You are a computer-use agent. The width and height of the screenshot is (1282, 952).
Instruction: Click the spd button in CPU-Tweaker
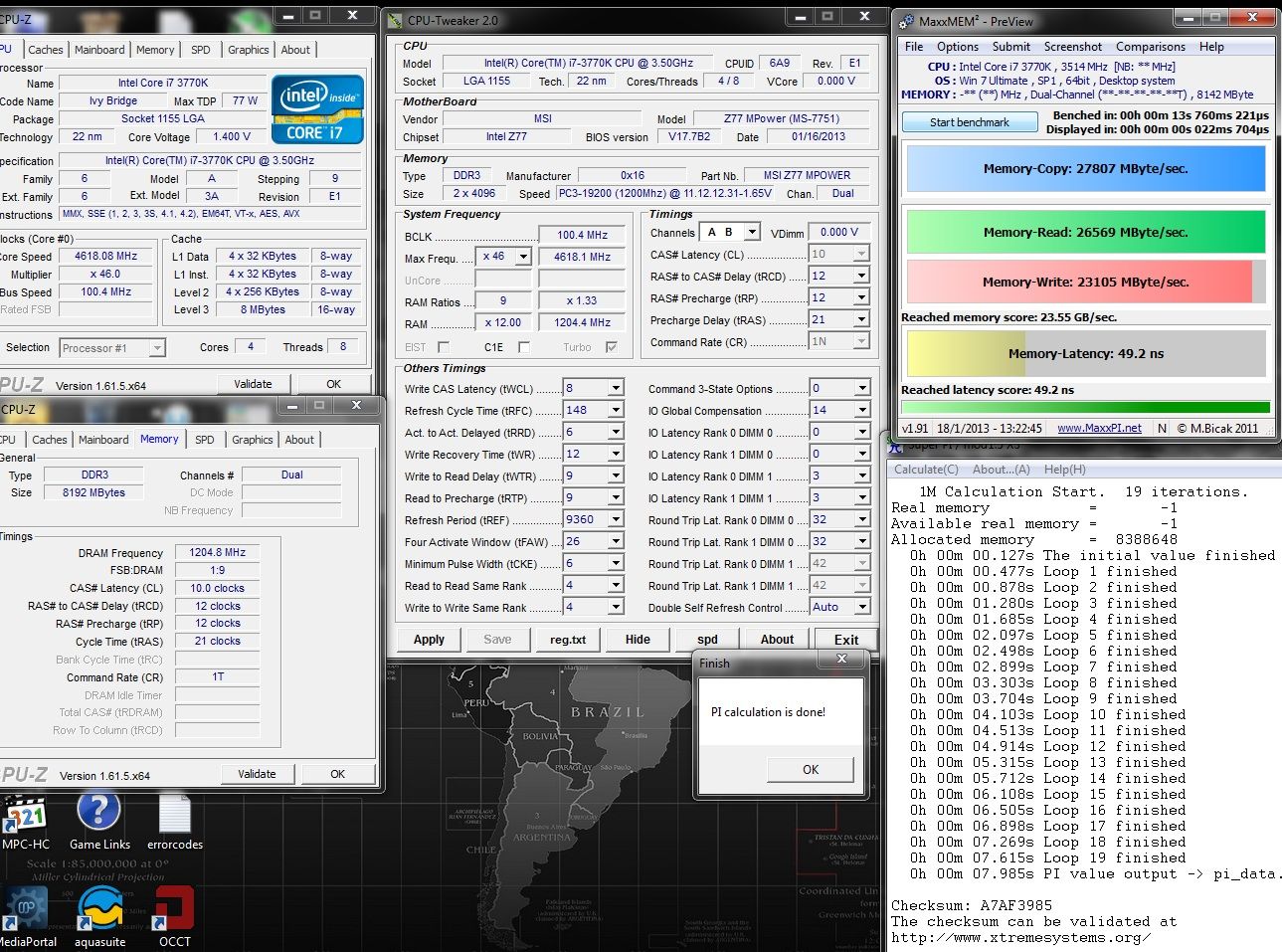point(707,640)
